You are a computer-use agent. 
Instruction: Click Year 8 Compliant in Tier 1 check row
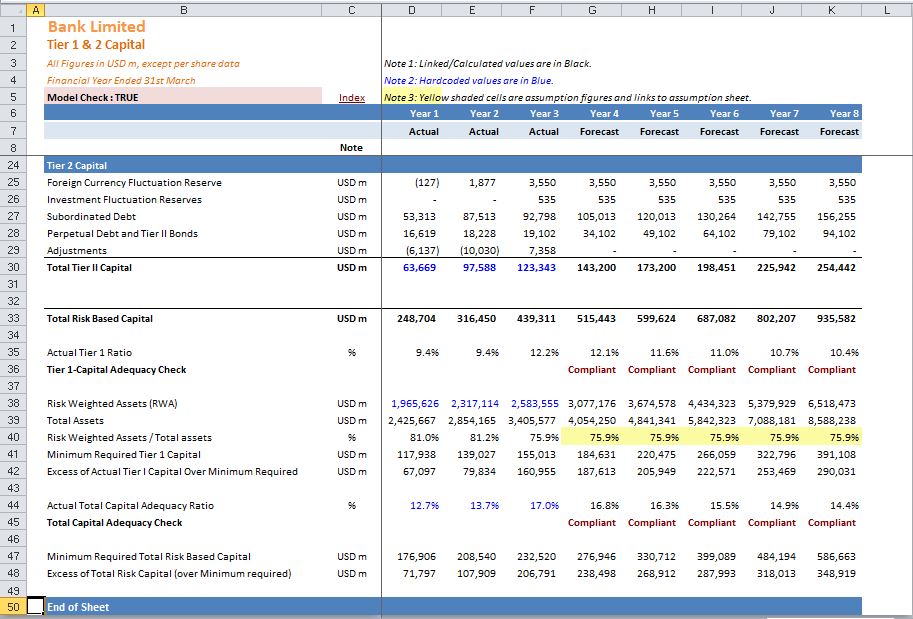[x=831, y=370]
